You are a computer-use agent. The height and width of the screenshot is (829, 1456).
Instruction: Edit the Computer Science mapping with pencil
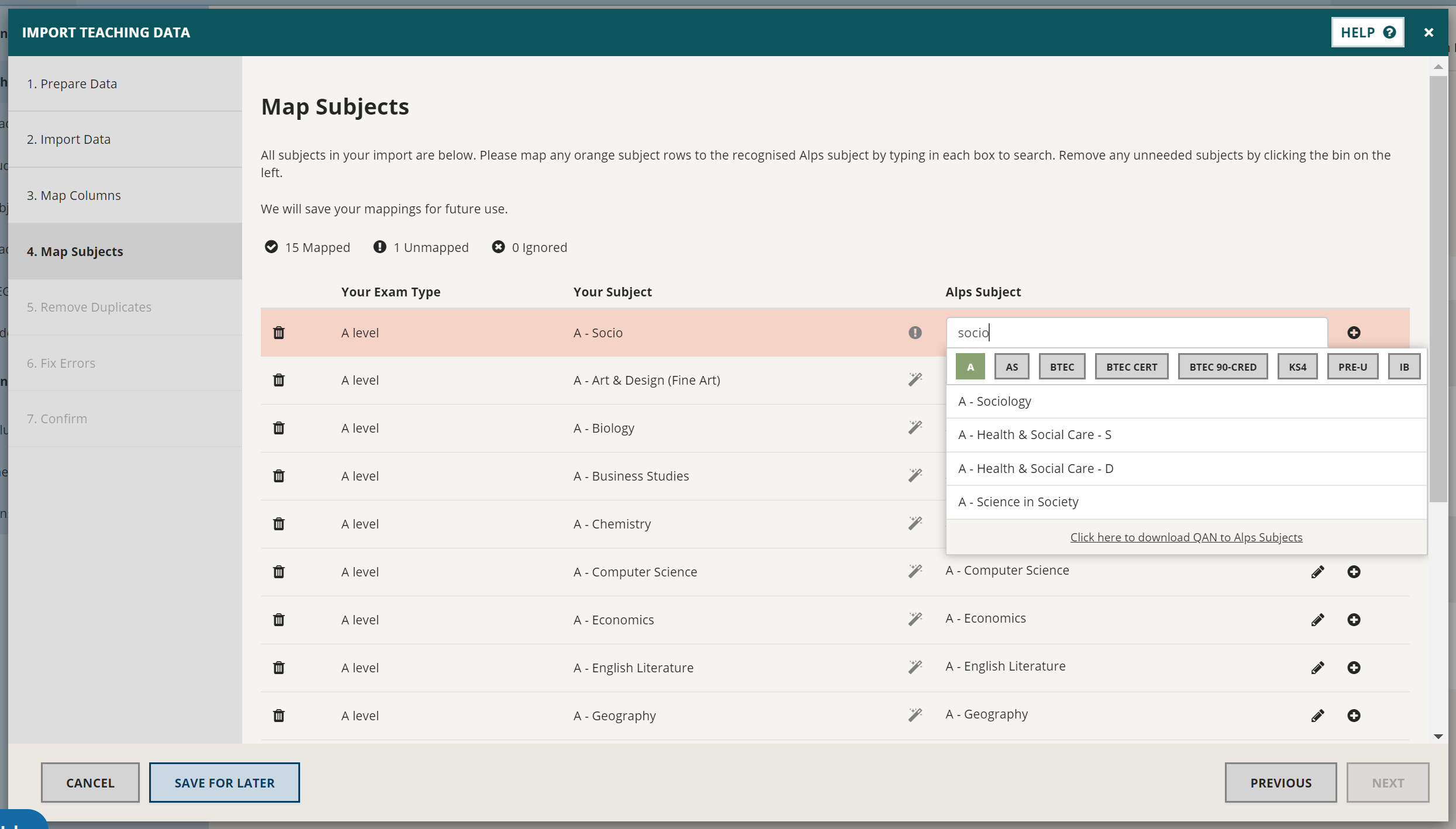(1317, 572)
